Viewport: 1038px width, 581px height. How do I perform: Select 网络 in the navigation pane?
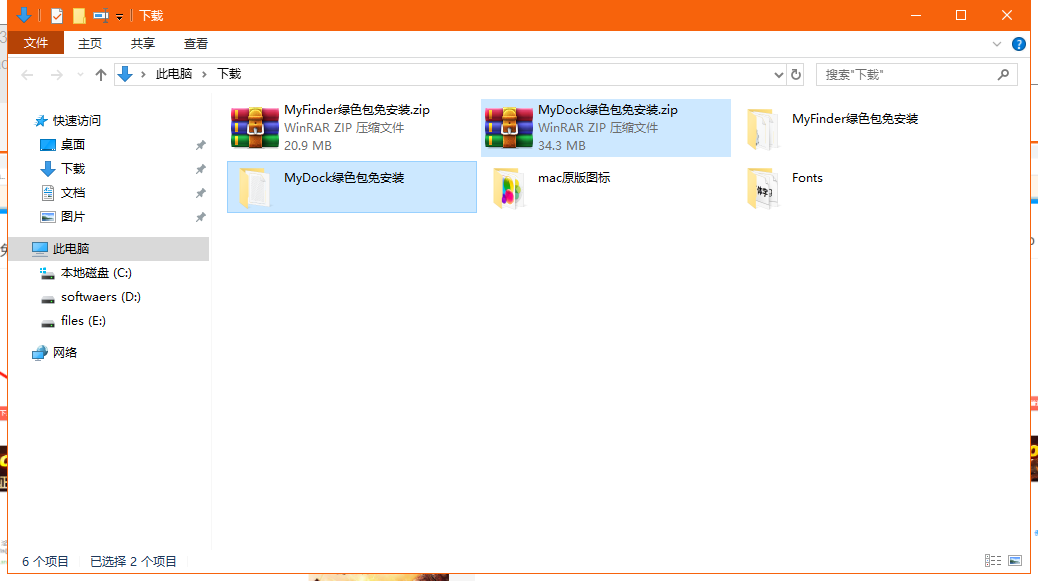pyautogui.click(x=65, y=352)
